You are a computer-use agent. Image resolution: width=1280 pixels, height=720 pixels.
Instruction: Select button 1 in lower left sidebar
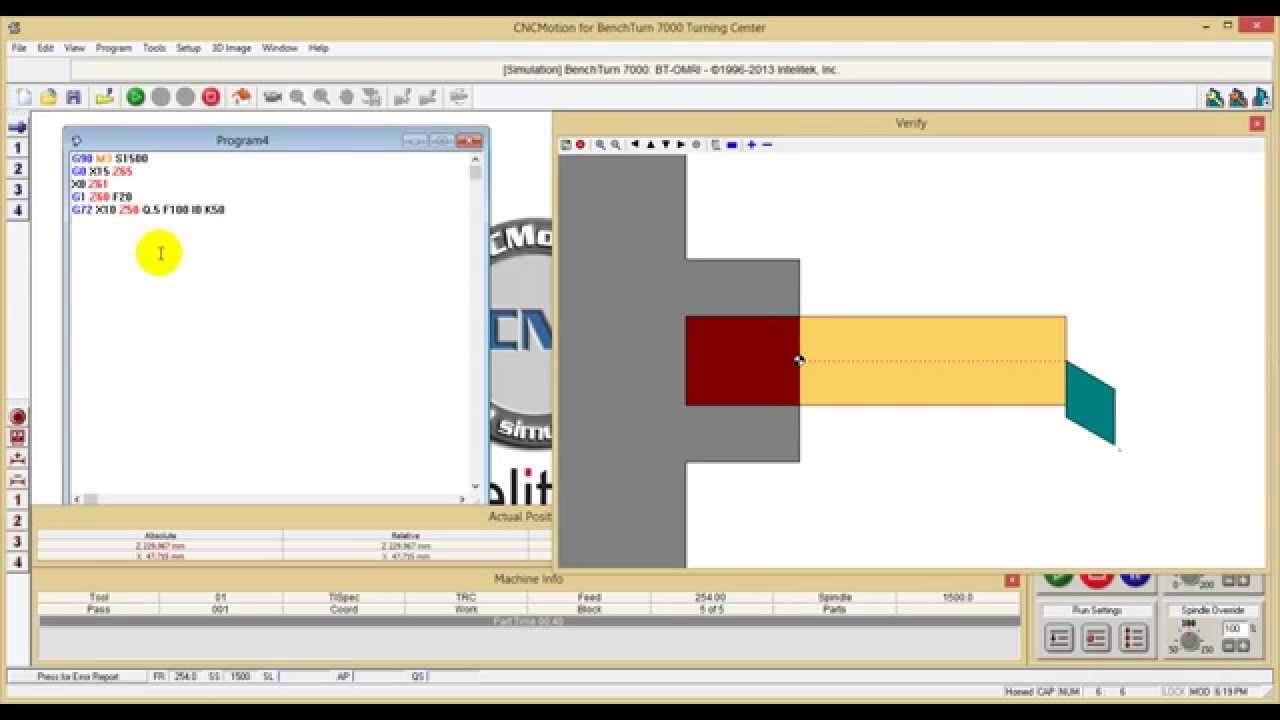pos(17,500)
